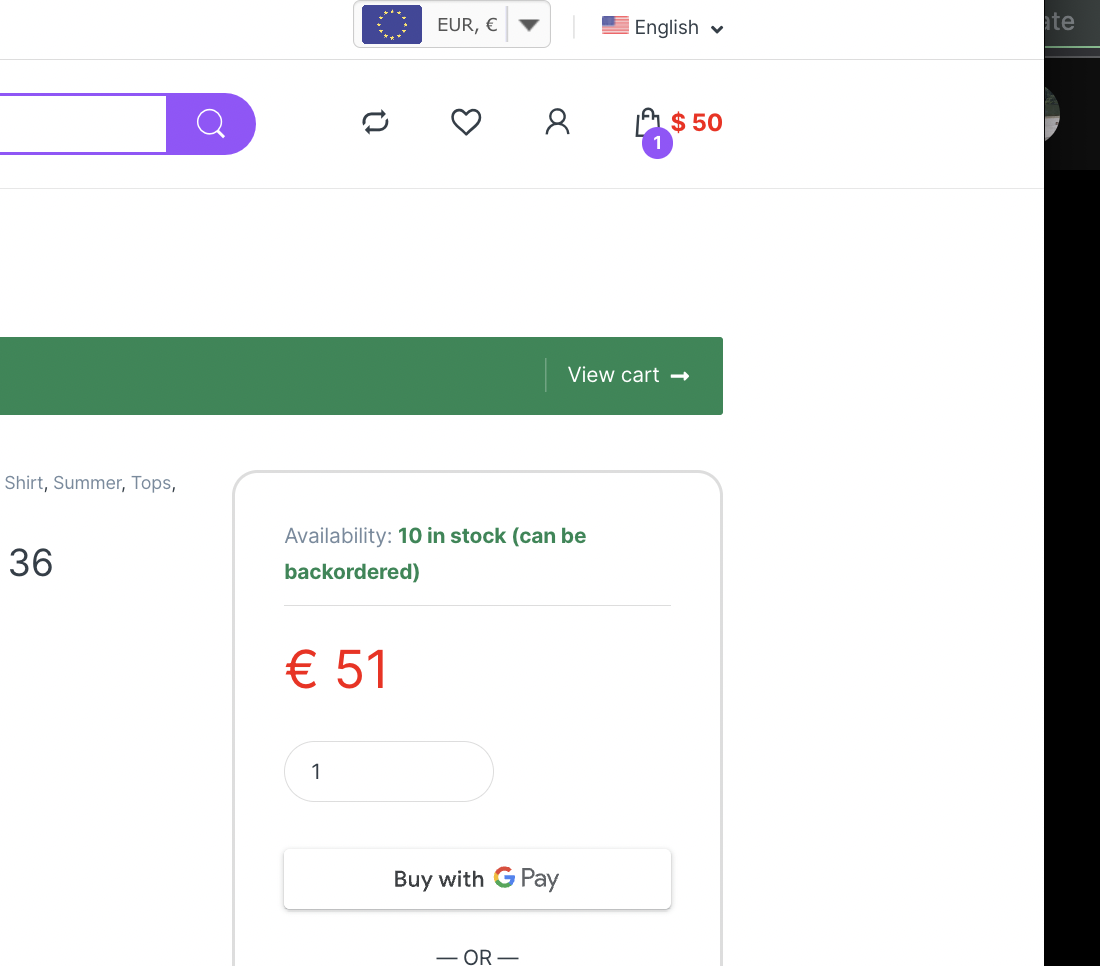Screen dimensions: 1100x966
Task: Open the EUR, € currency selector
Action: 467,25
